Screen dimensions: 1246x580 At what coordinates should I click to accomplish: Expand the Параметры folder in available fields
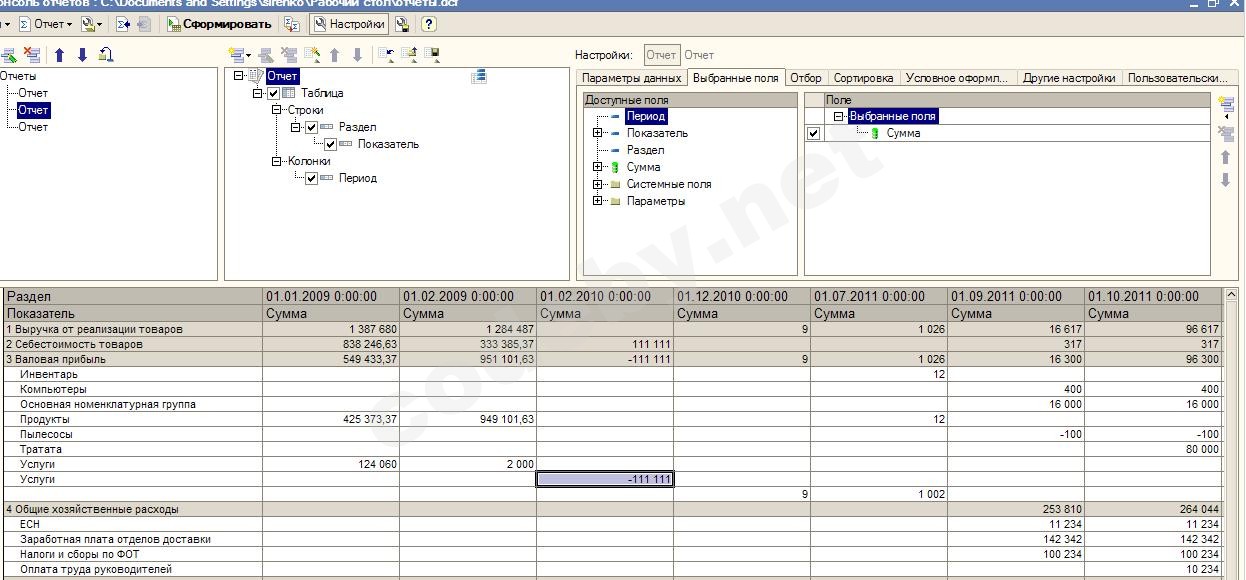597,201
